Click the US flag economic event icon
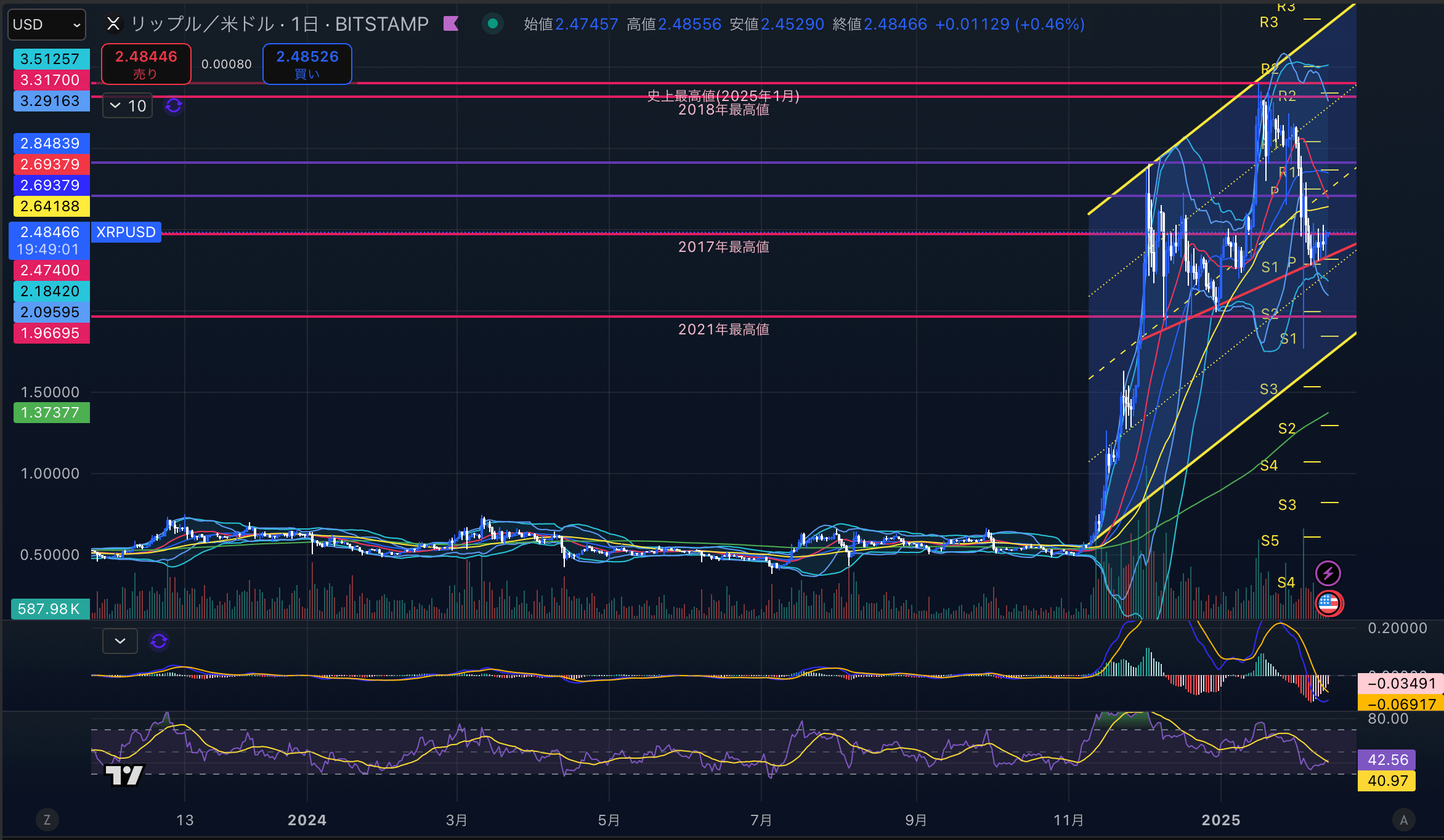 1329,603
